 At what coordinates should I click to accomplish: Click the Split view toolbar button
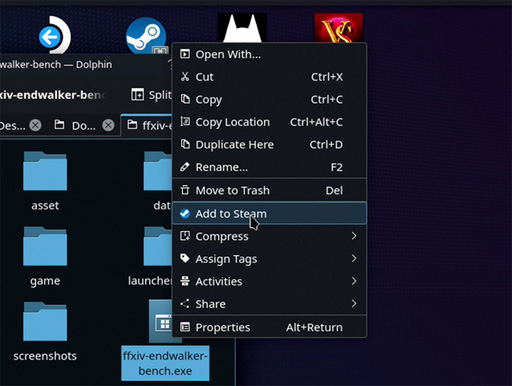152,95
